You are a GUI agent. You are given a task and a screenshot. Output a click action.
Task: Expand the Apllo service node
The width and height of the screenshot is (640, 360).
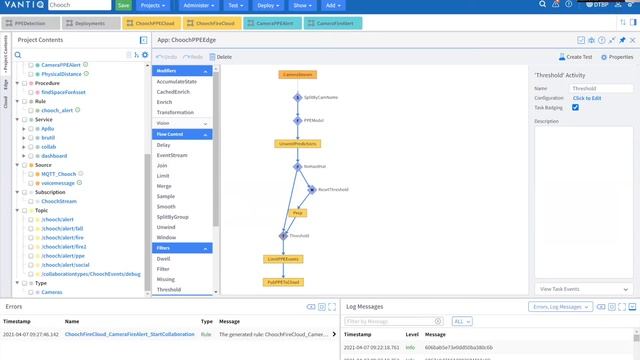click(24, 129)
